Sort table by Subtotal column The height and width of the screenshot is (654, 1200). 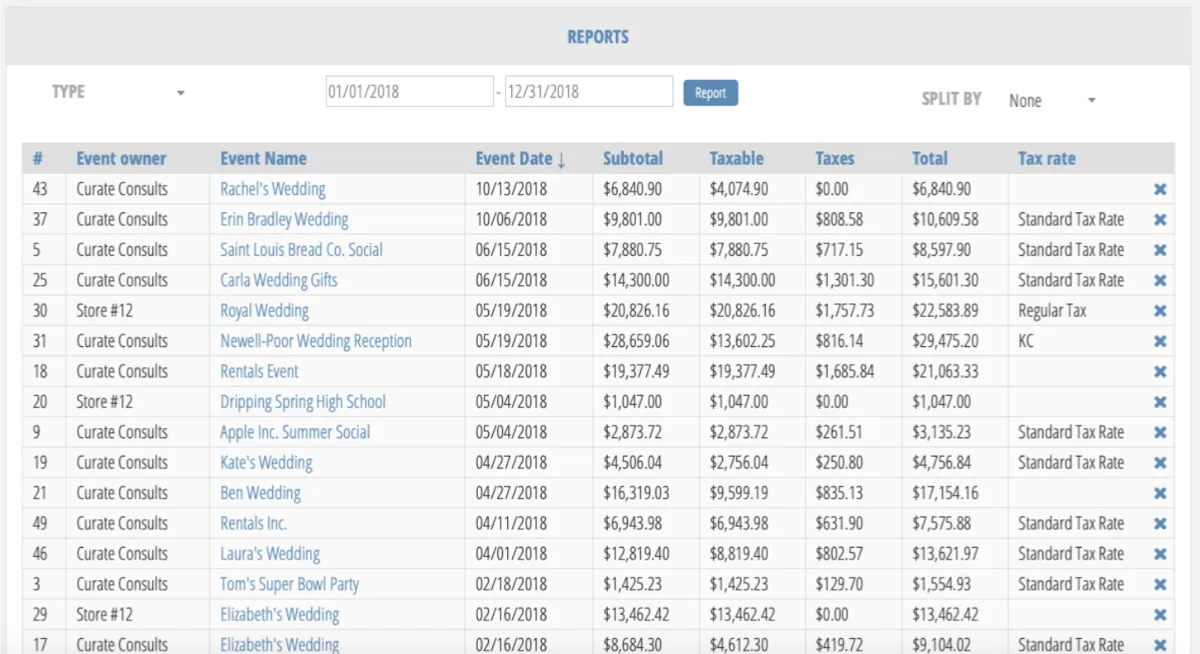pos(632,158)
